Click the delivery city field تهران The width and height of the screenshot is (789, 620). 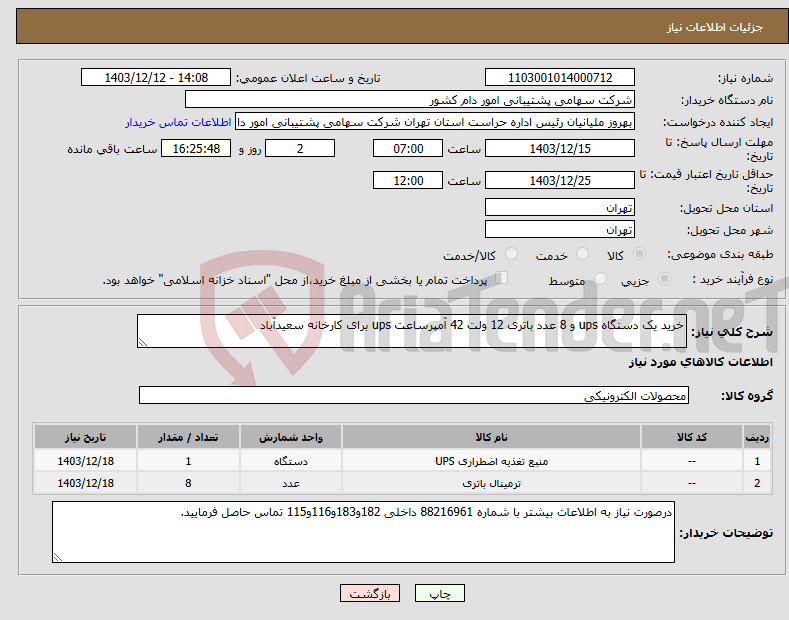pyautogui.click(x=560, y=229)
